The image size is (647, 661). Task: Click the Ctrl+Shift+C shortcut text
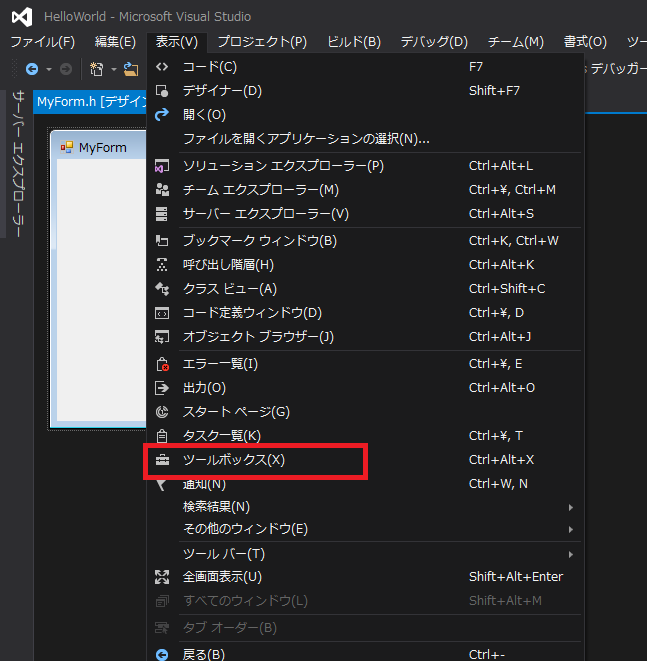(507, 289)
